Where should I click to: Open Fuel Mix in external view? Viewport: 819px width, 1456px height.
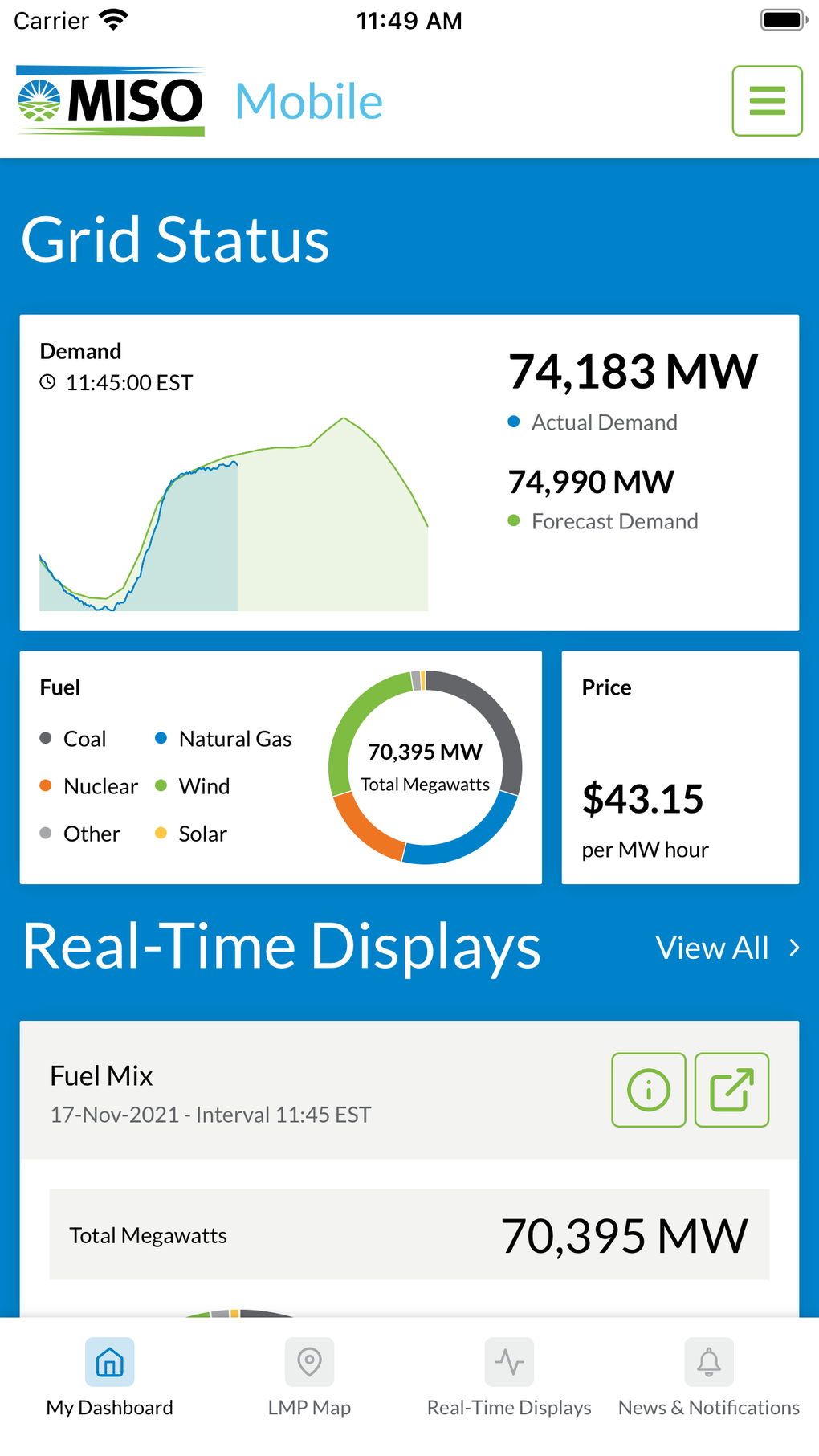[731, 1090]
